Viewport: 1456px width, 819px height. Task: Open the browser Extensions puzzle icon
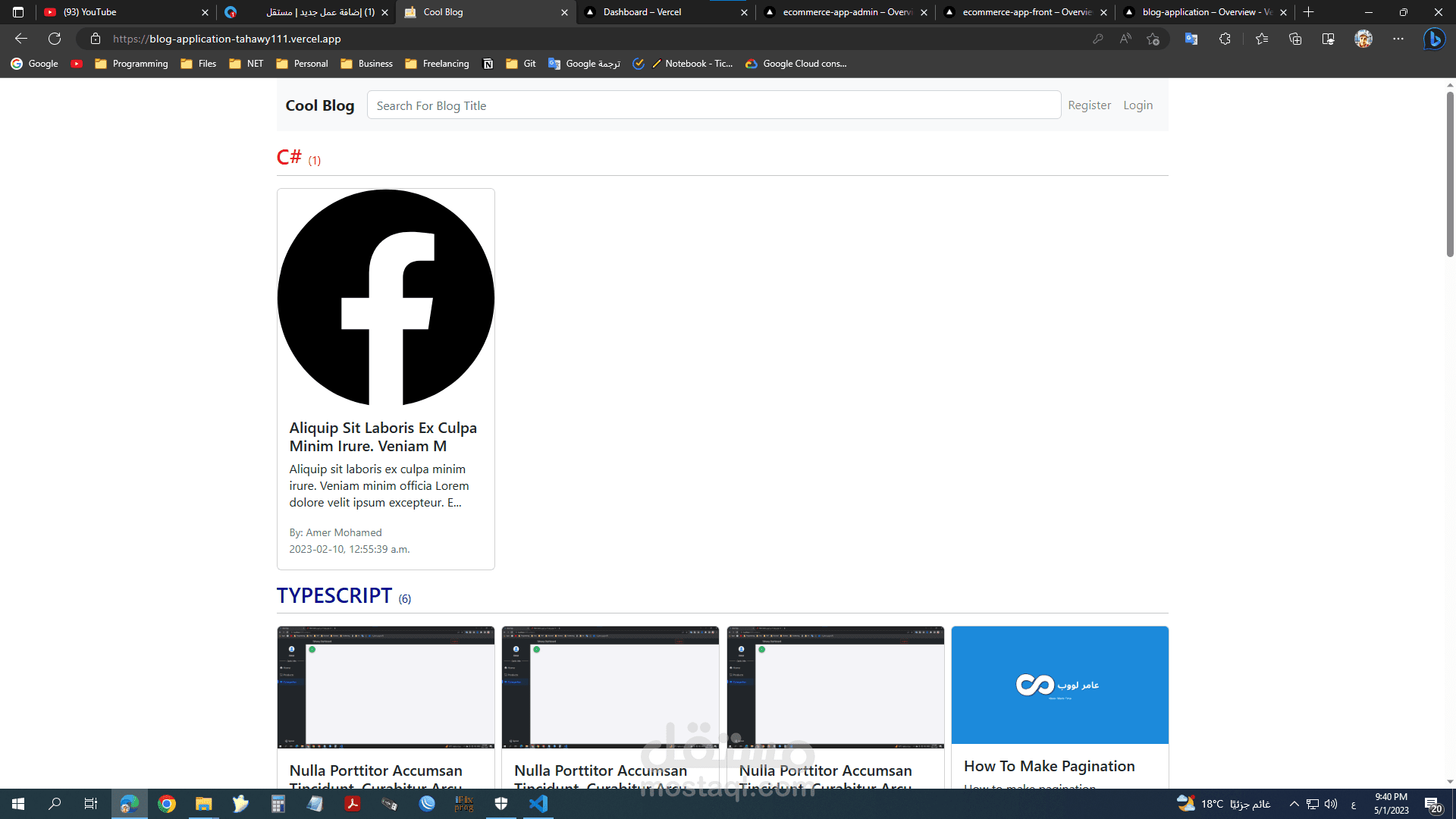(1225, 39)
